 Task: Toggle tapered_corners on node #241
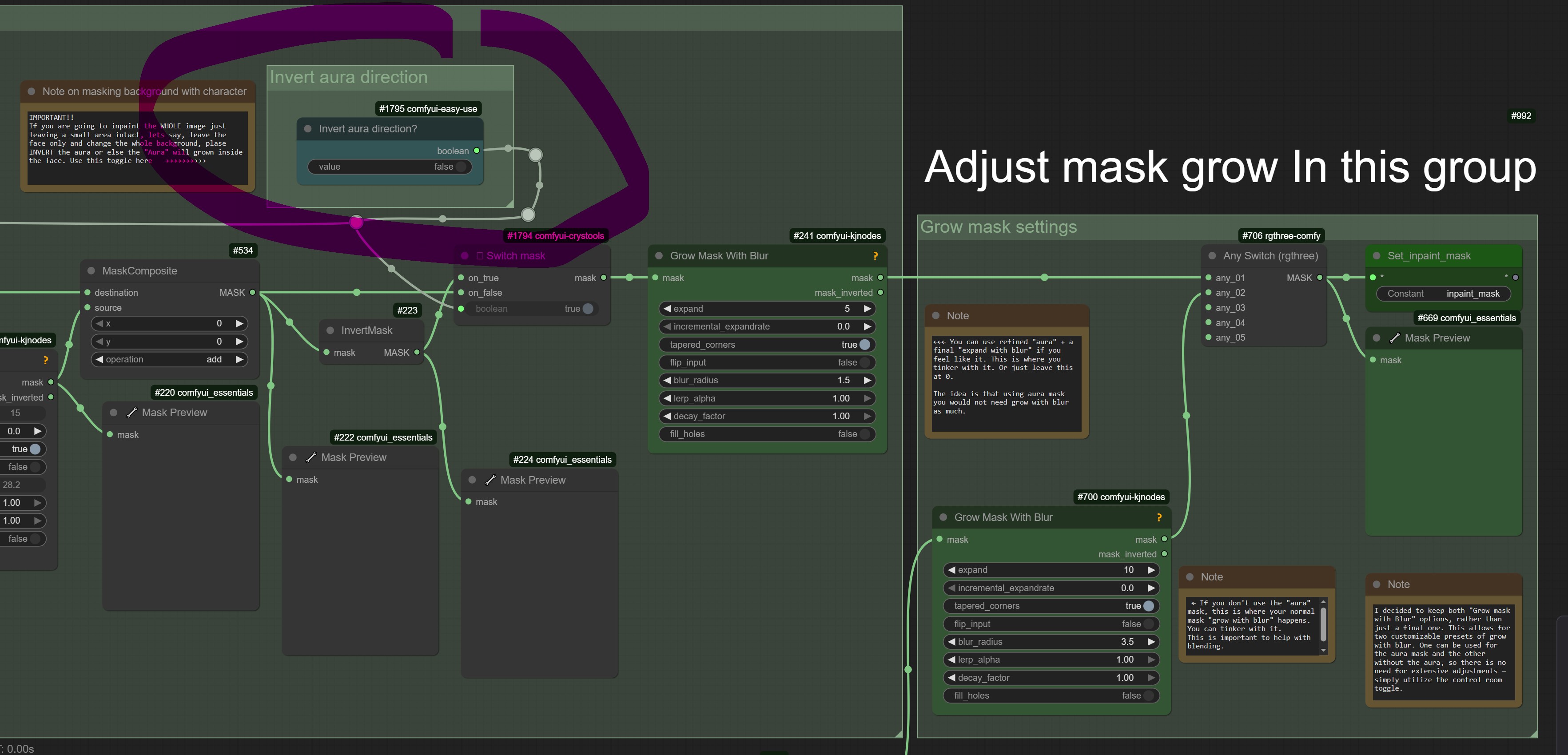click(x=768, y=345)
